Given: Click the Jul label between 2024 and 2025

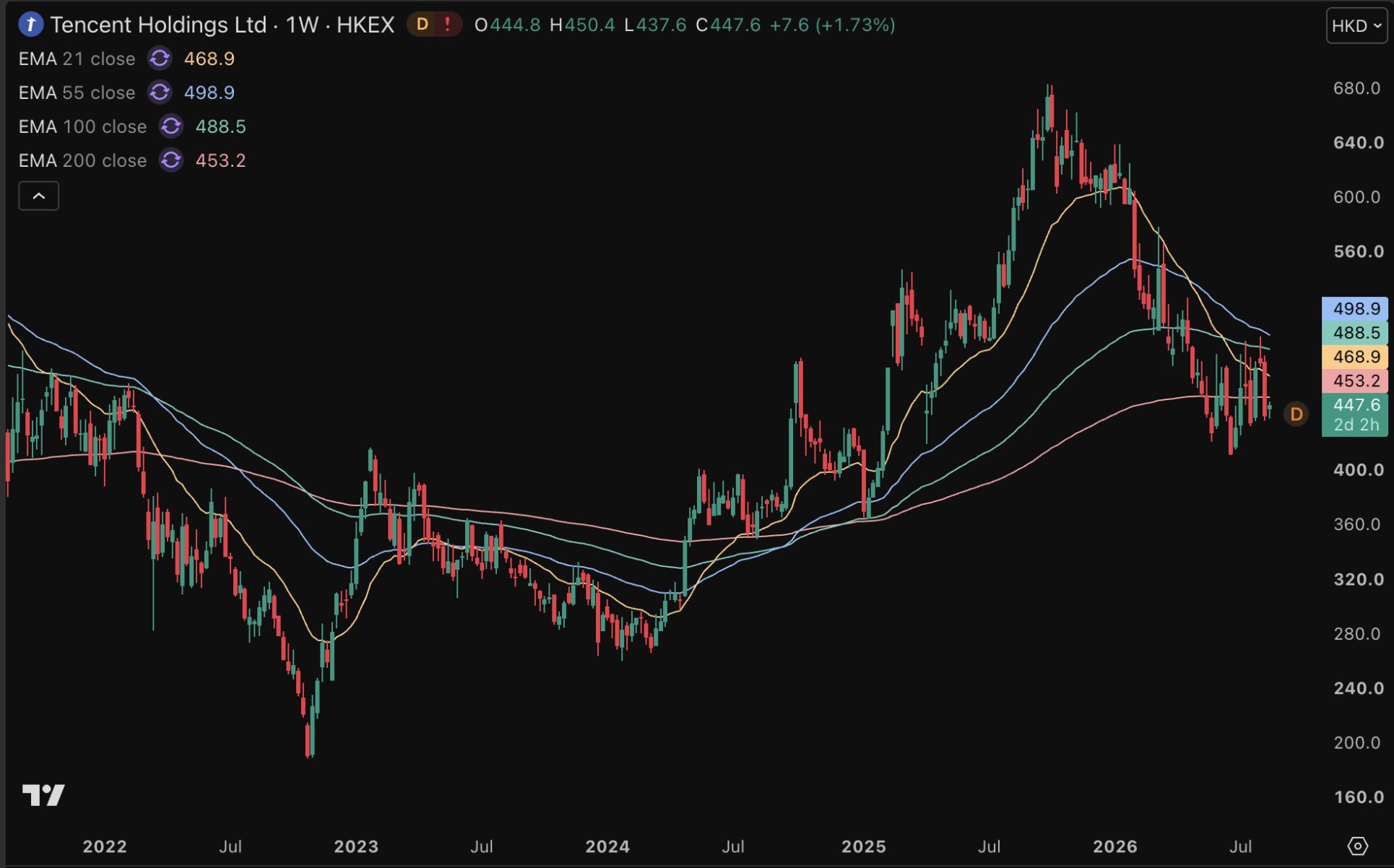Looking at the screenshot, I should 733,846.
